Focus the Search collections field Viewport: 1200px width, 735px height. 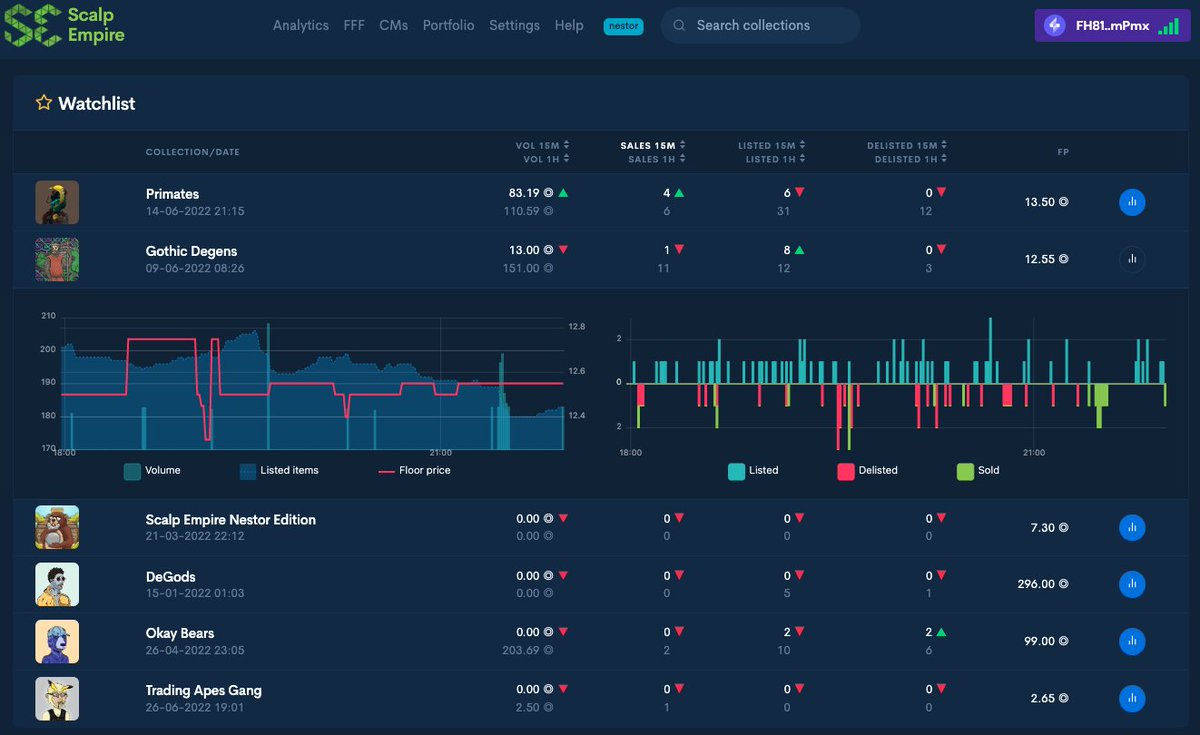click(760, 25)
